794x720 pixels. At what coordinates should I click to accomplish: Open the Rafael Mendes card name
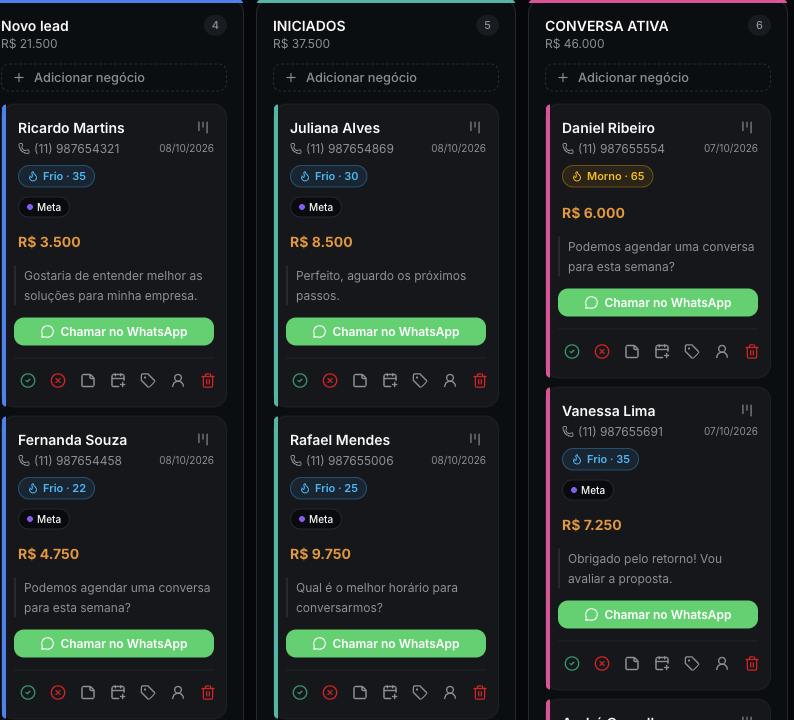pos(340,440)
